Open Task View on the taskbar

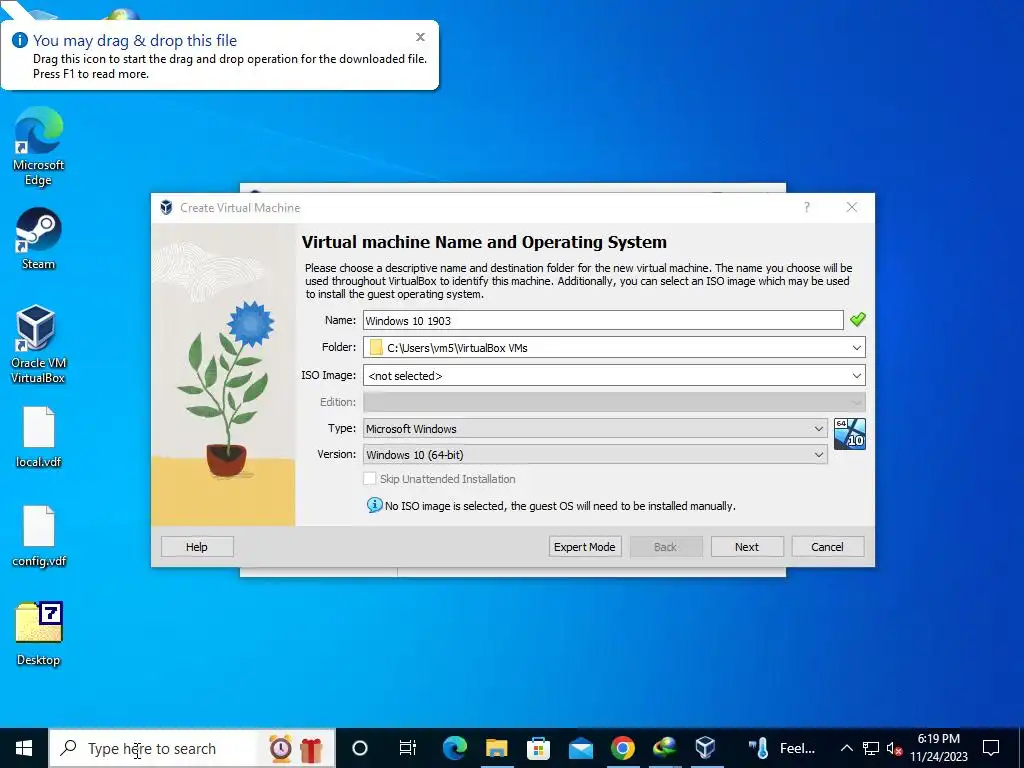tap(408, 748)
